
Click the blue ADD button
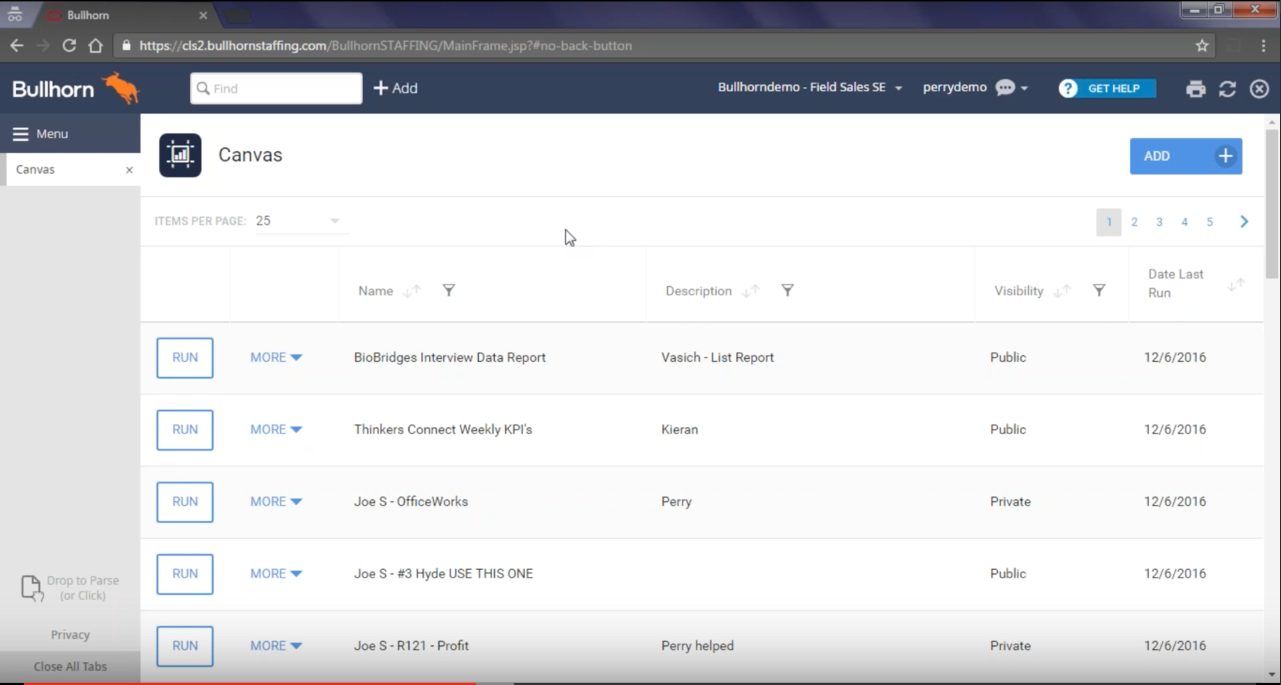(1185, 156)
